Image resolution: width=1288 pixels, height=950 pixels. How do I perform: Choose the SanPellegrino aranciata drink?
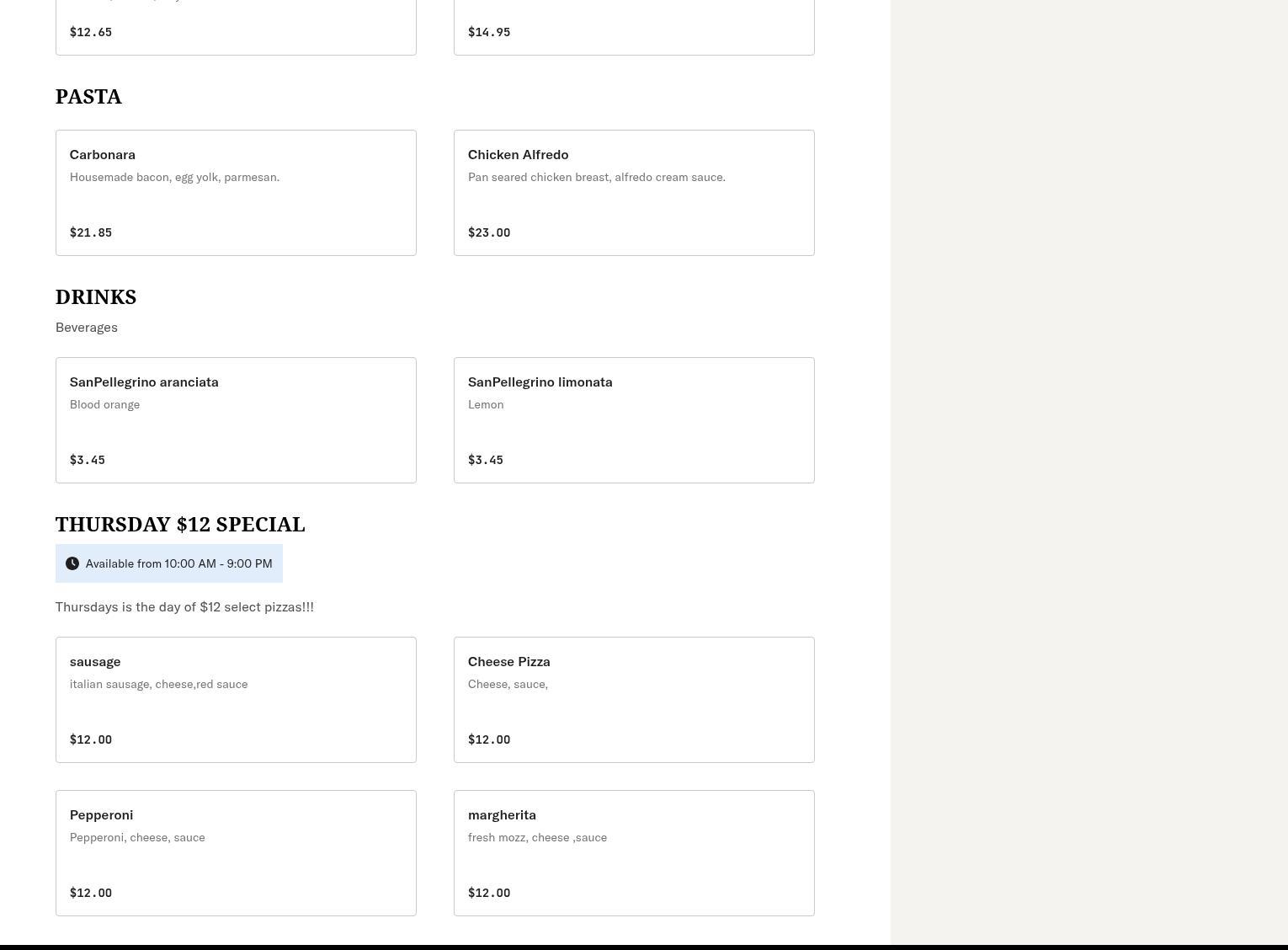(x=236, y=420)
